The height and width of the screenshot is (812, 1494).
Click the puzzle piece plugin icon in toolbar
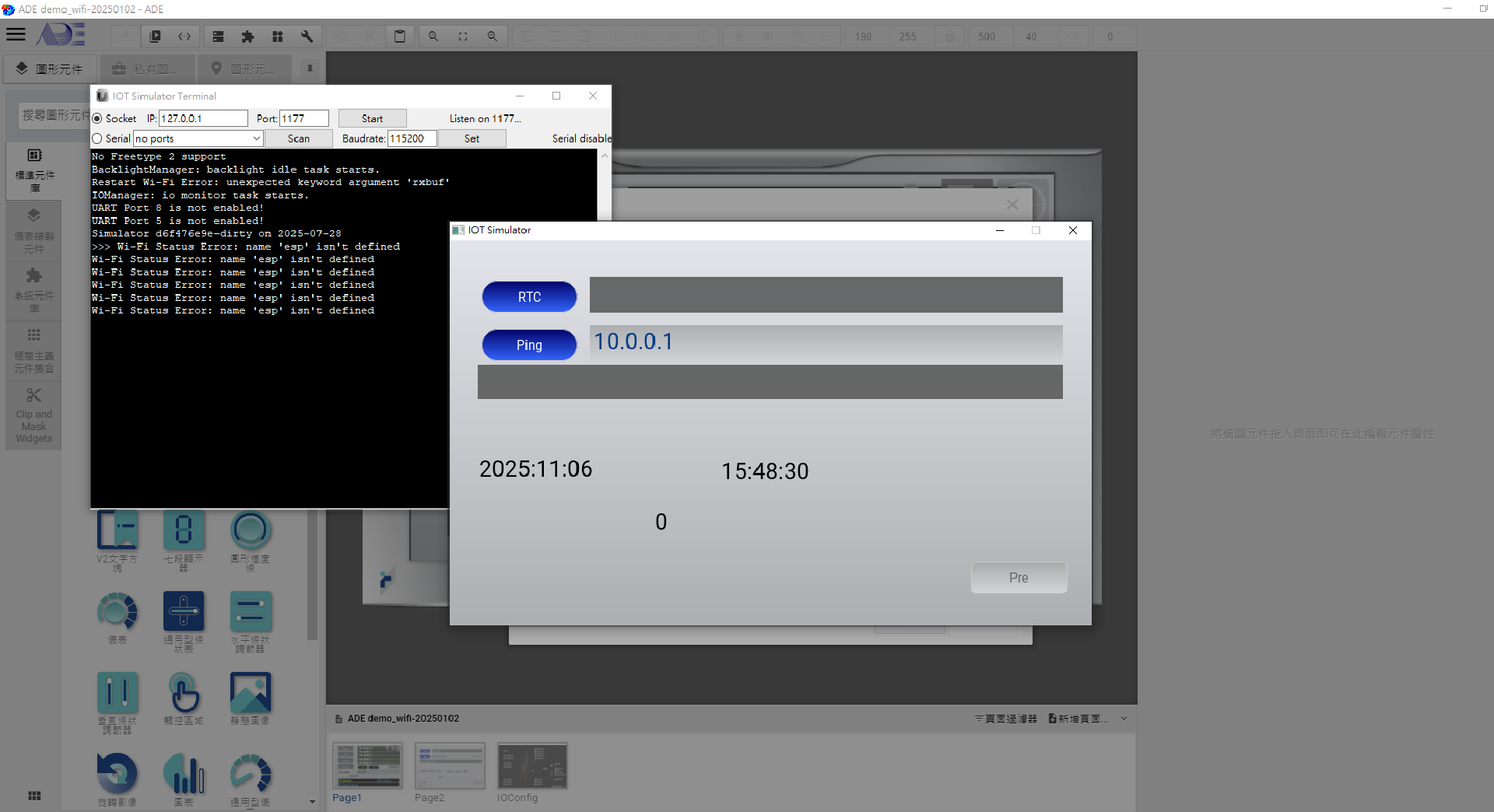pyautogui.click(x=247, y=37)
